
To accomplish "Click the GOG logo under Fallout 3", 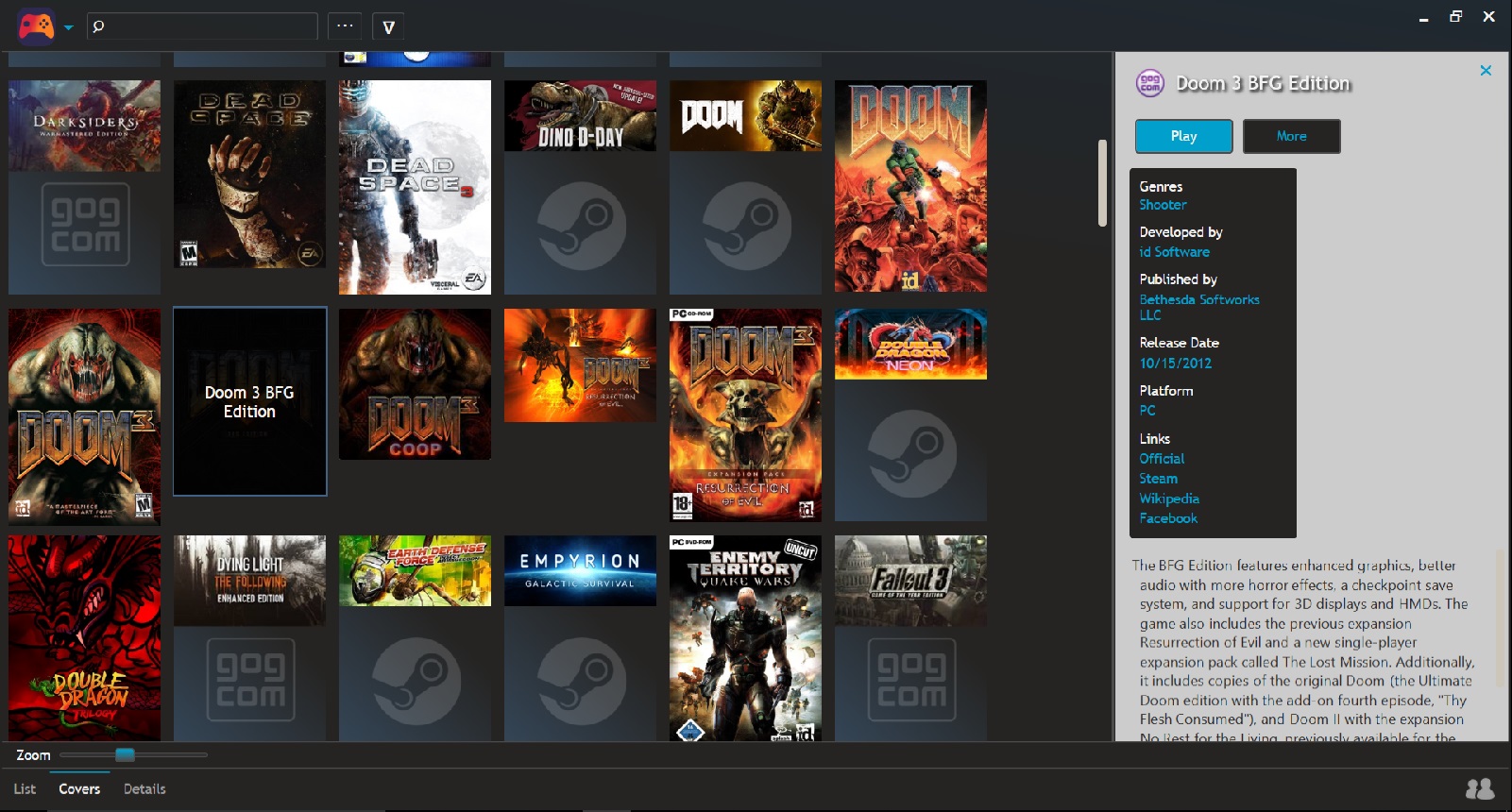I will [x=911, y=680].
